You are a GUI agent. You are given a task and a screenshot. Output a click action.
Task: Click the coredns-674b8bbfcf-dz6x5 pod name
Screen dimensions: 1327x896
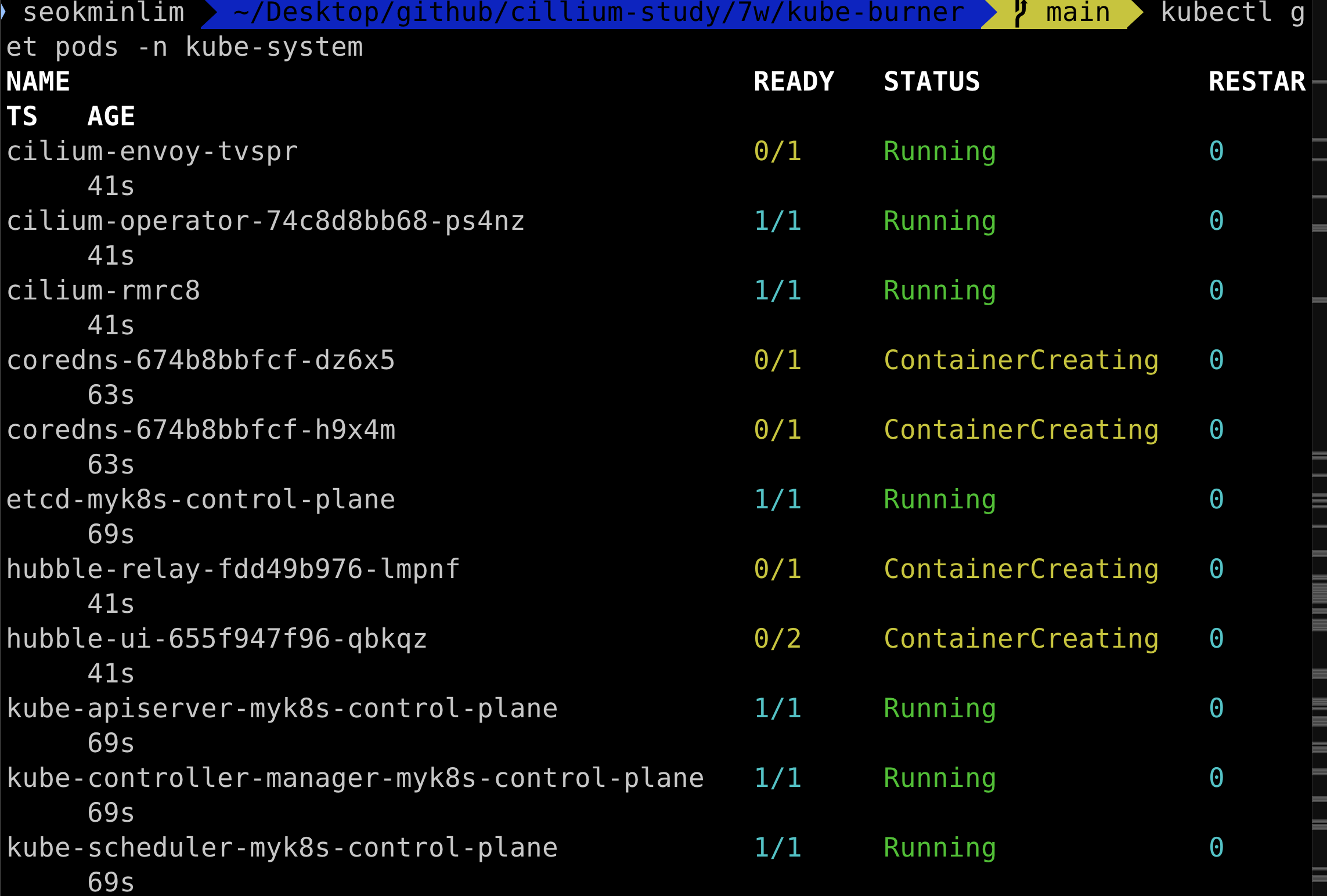click(200, 360)
